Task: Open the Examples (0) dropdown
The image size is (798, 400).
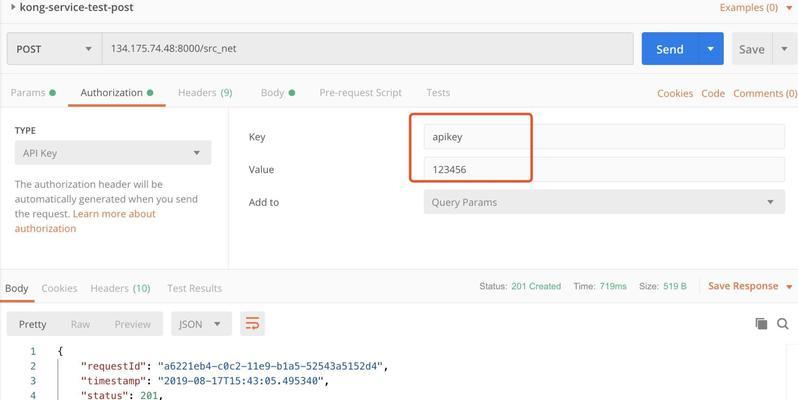Action: click(756, 8)
